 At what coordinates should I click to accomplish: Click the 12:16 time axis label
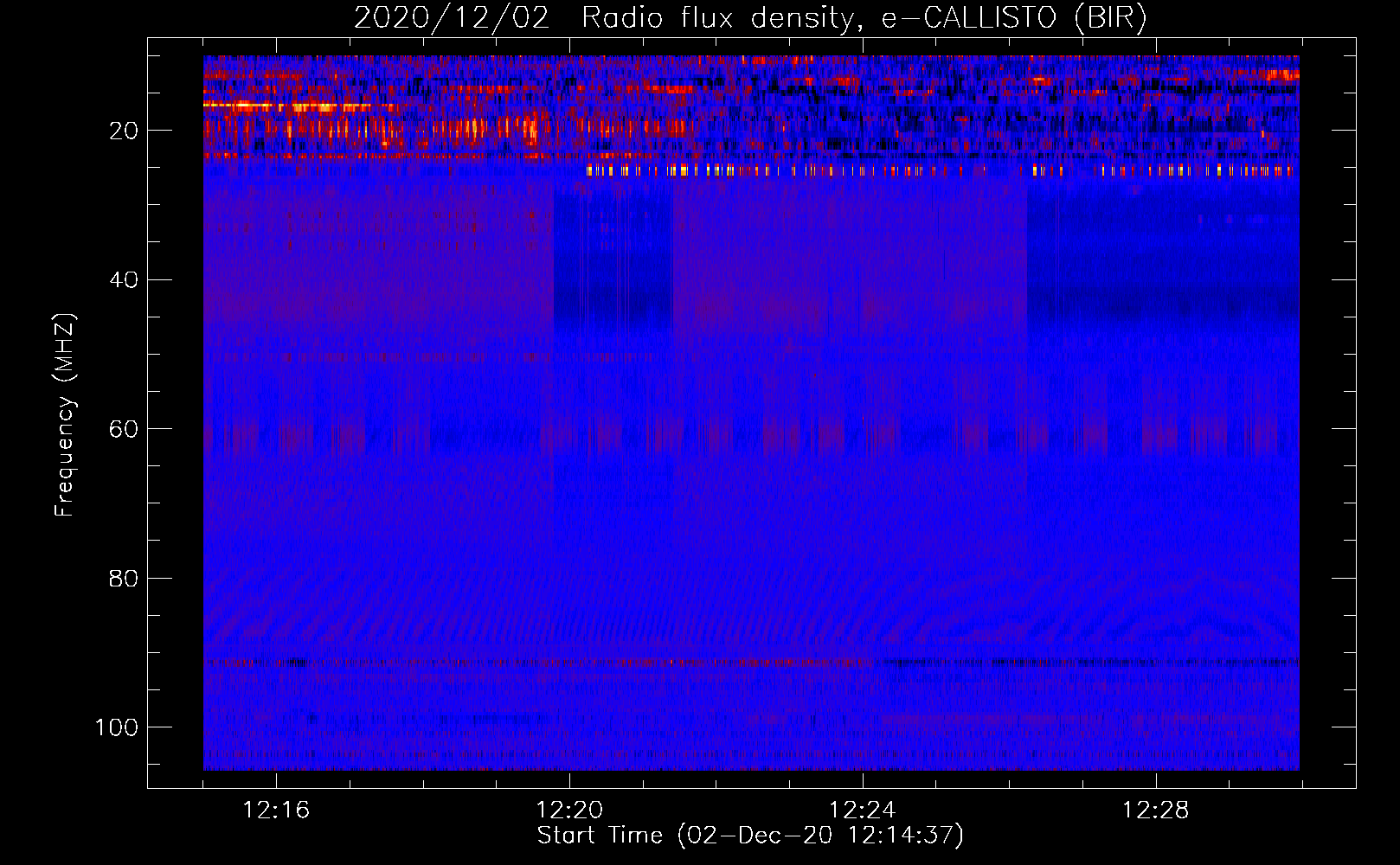click(276, 811)
